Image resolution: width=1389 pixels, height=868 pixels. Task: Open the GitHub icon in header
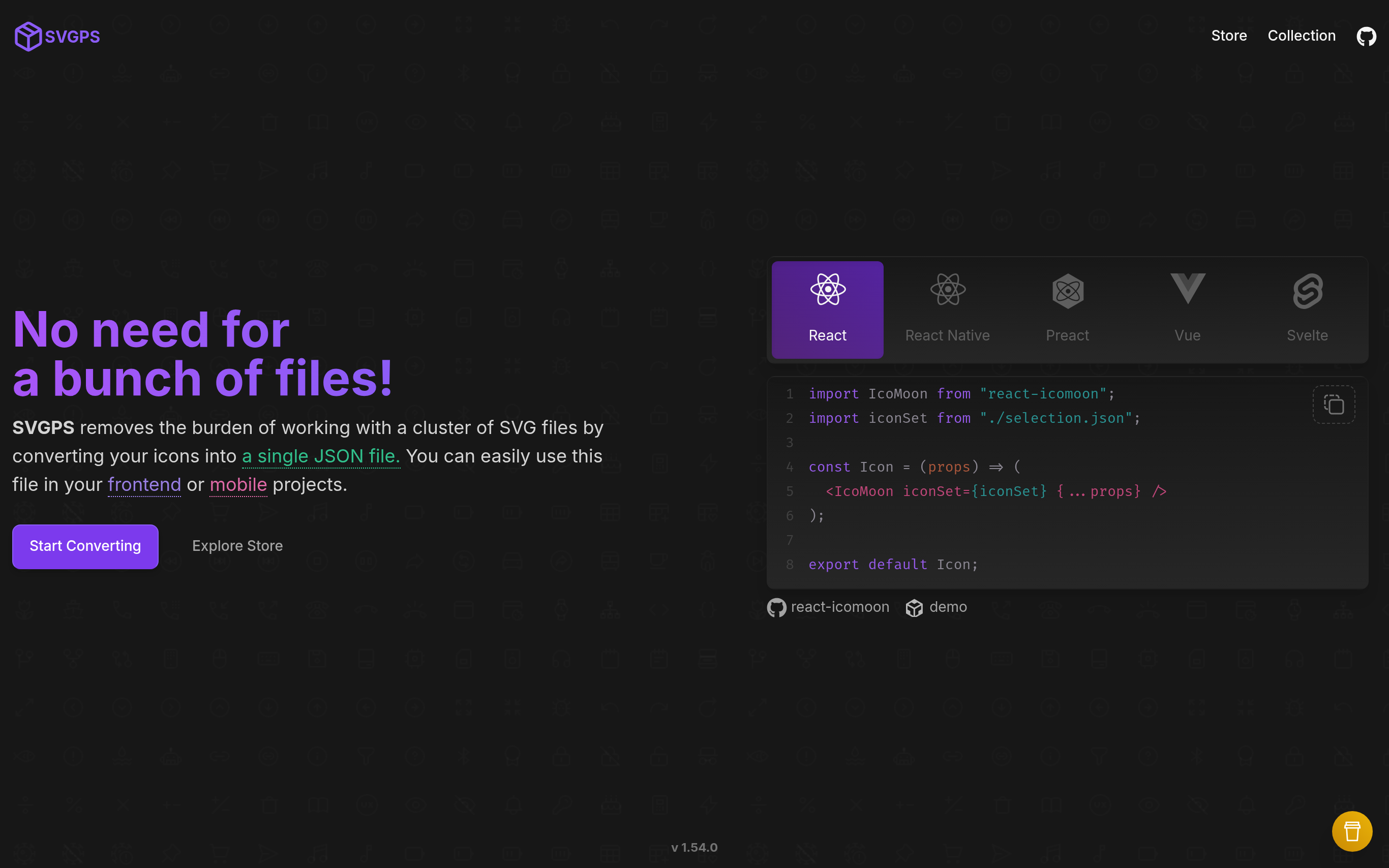point(1366,36)
